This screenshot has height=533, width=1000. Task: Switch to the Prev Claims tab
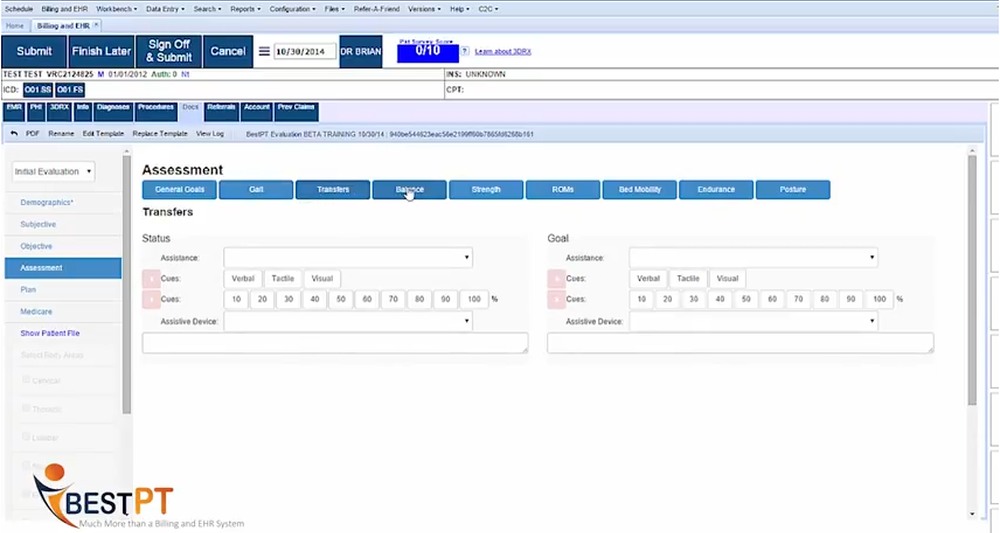296,111
